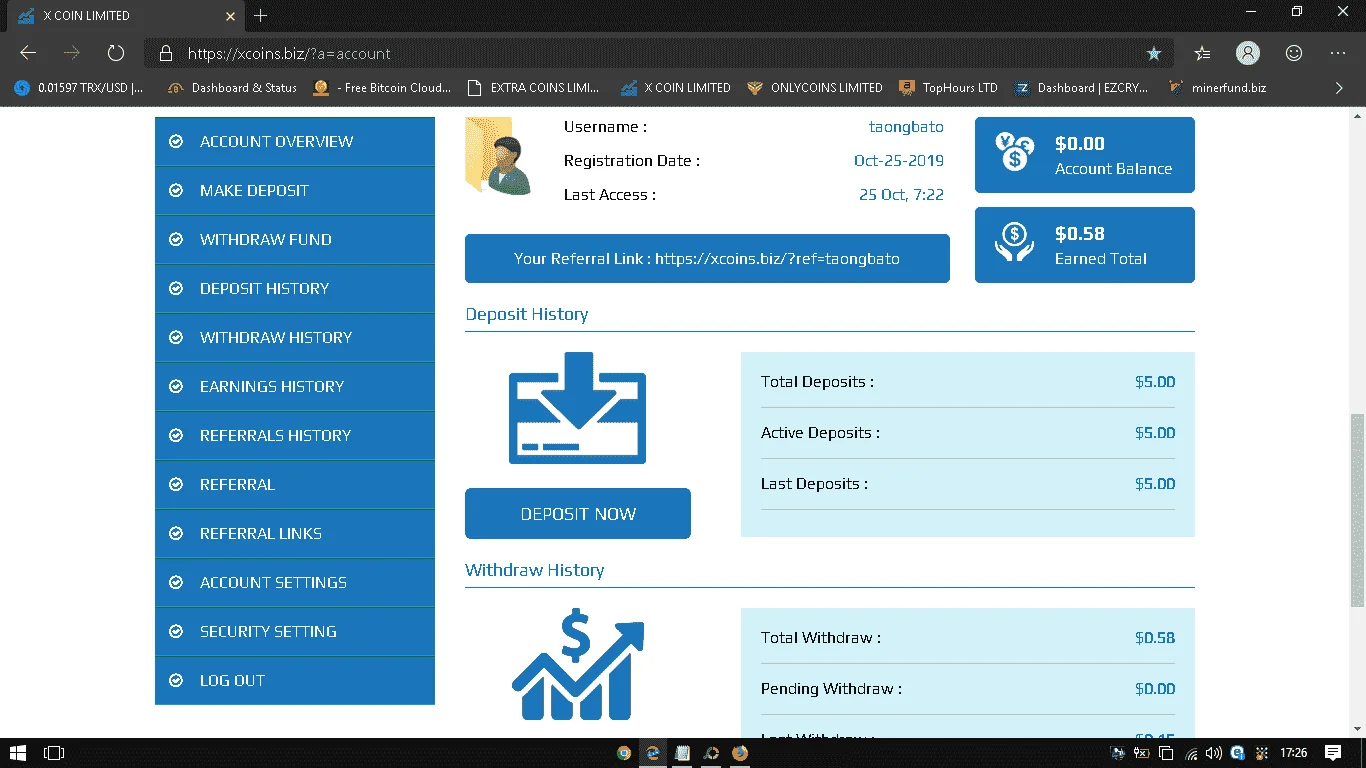Open the browser profile avatar
The height and width of the screenshot is (768, 1366).
1248,53
